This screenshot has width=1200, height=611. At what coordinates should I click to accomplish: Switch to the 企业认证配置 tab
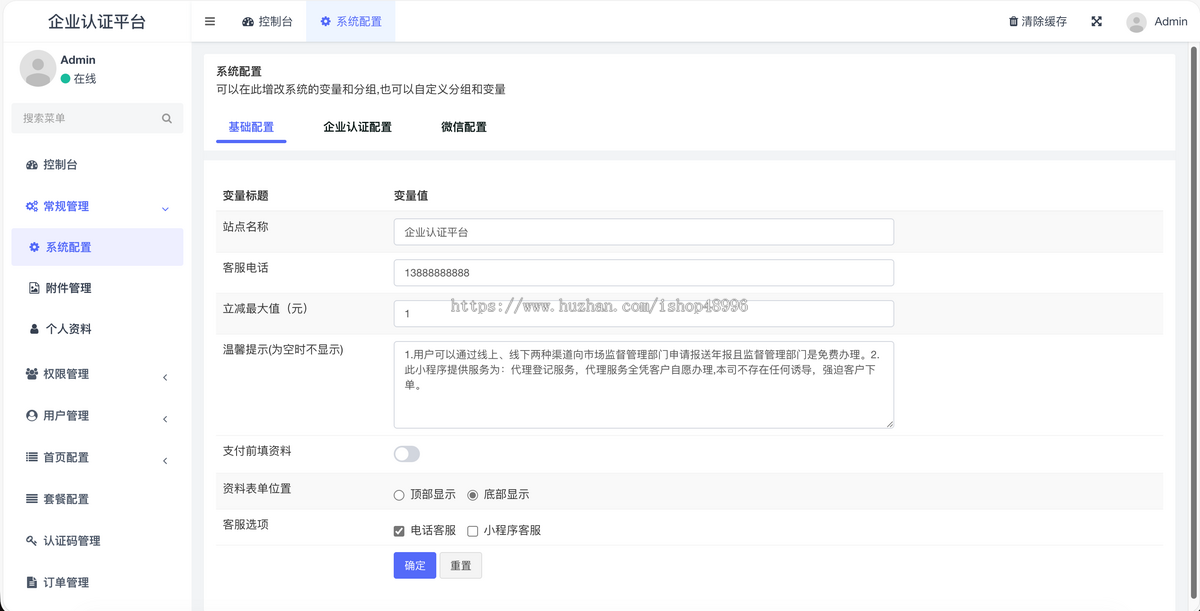pos(357,127)
